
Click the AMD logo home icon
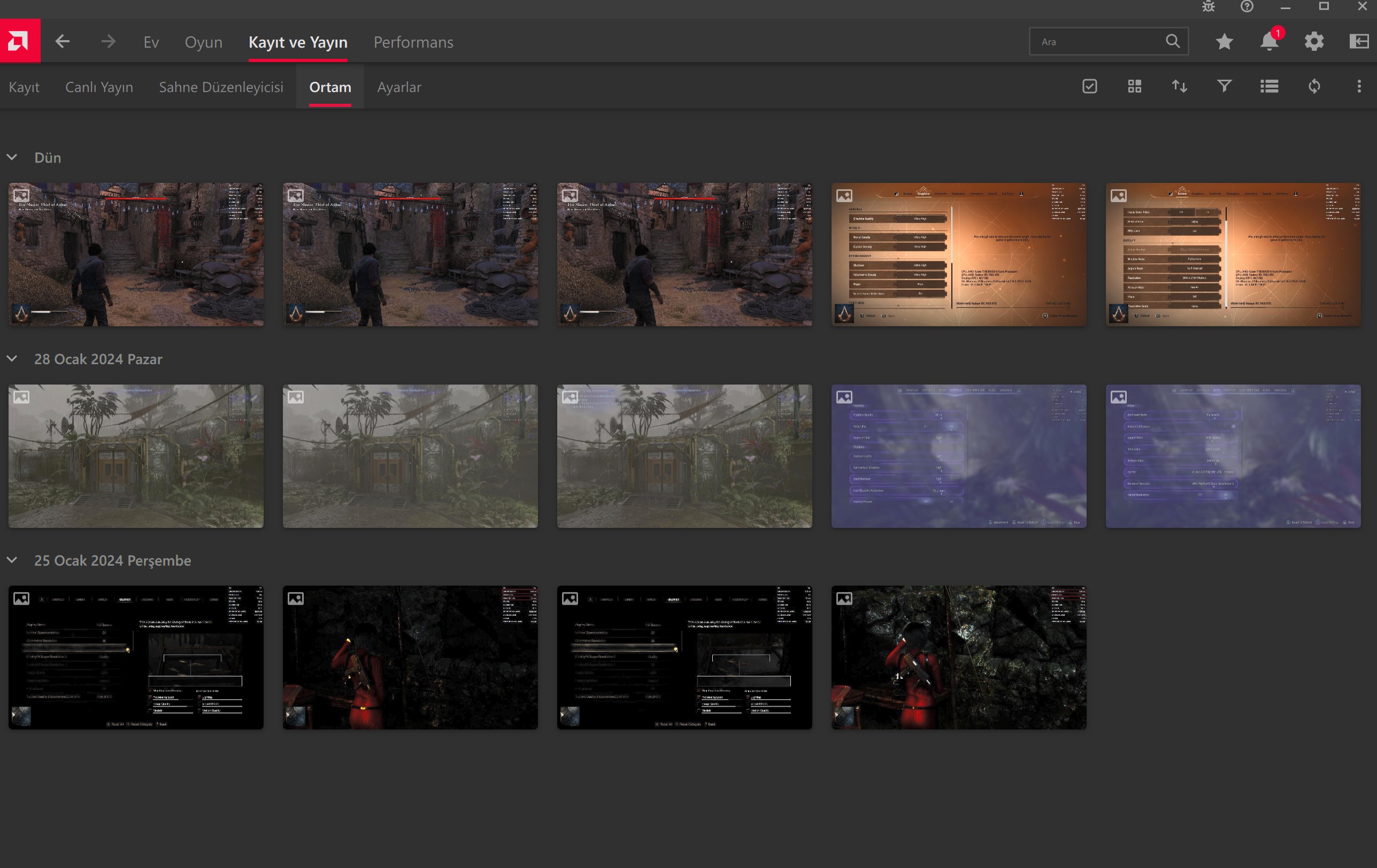click(x=20, y=41)
